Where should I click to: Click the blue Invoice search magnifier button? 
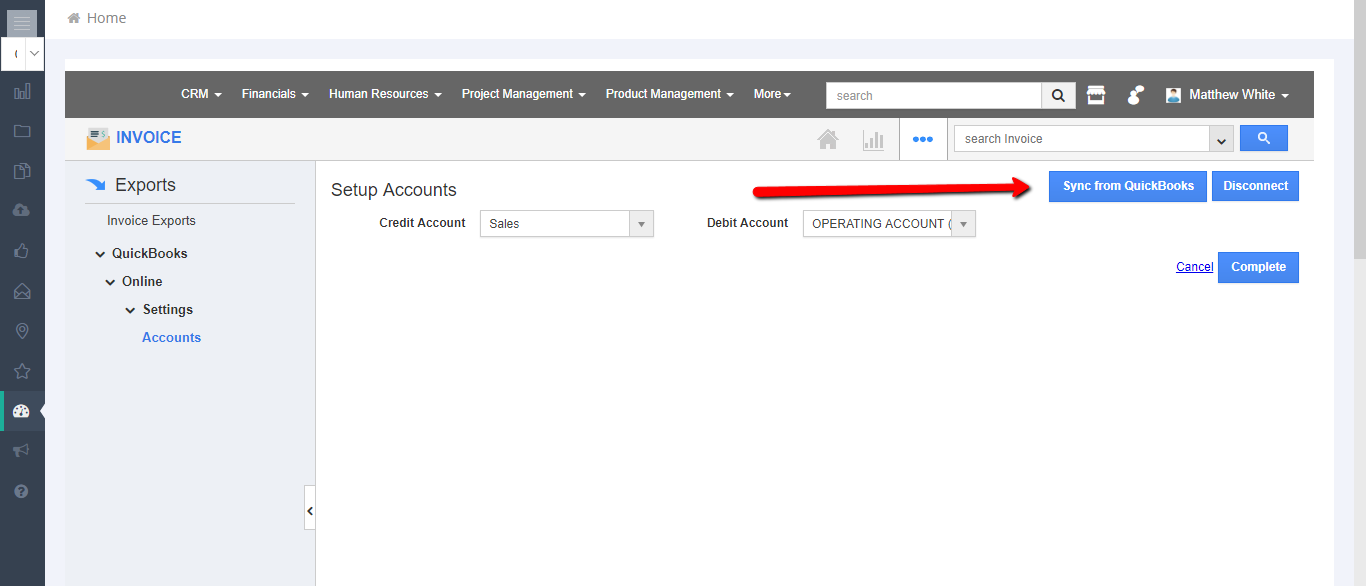1263,138
